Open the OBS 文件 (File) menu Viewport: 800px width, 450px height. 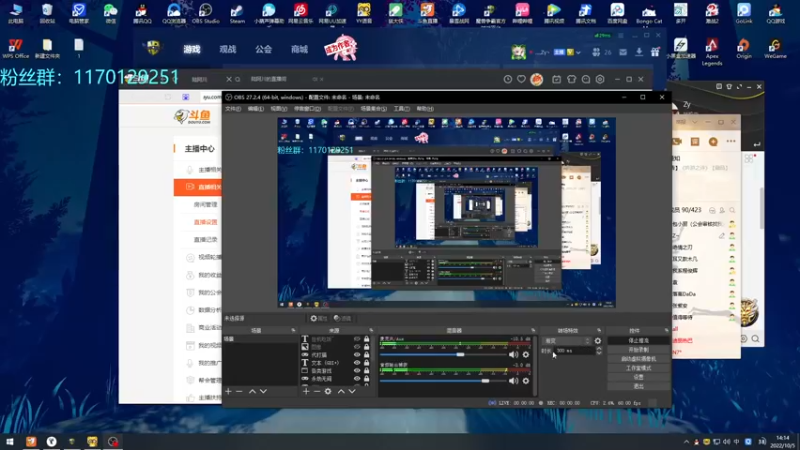tap(233, 109)
